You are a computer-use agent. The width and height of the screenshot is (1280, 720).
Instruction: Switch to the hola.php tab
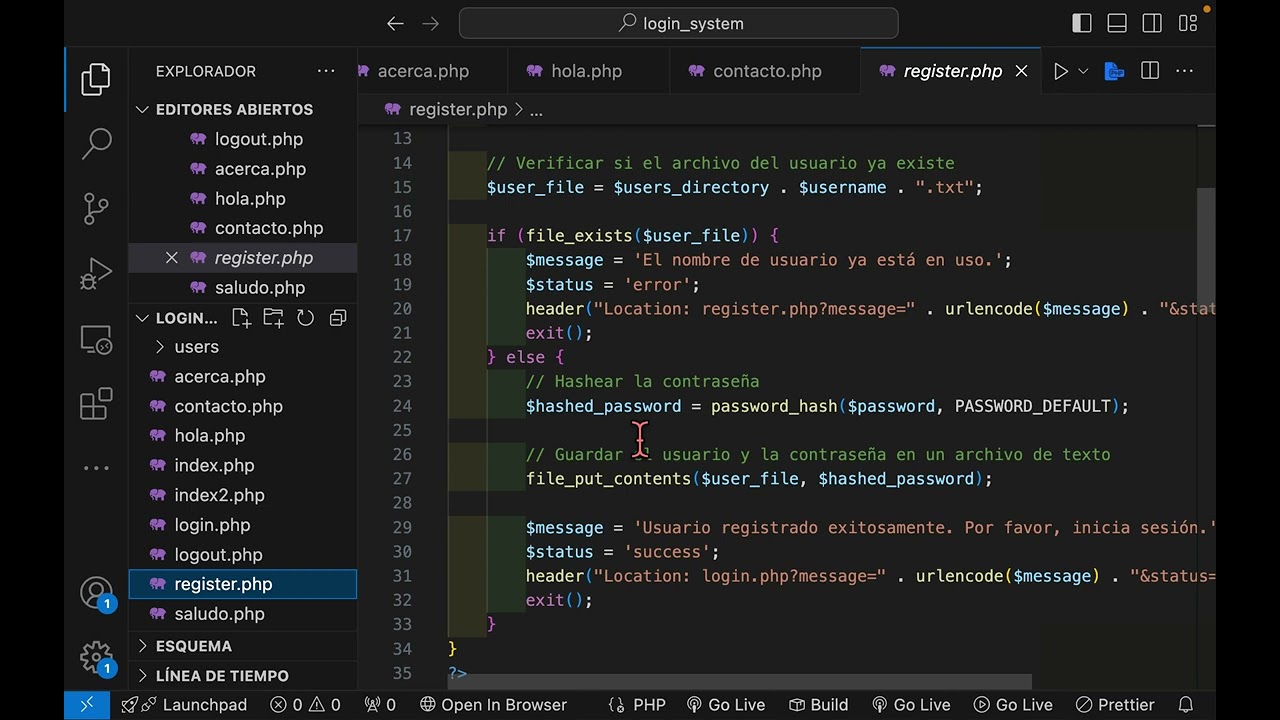pyautogui.click(x=587, y=71)
